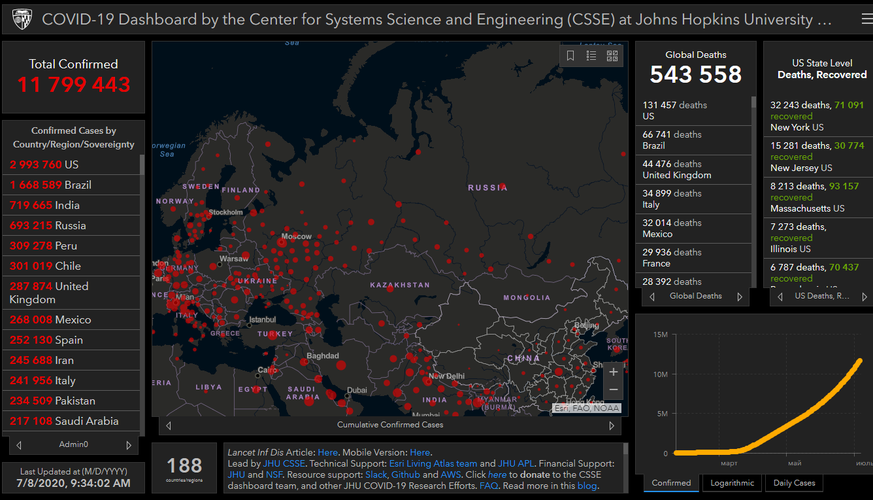Open the map bookmarks icon
This screenshot has width=873, height=500.
(x=571, y=56)
